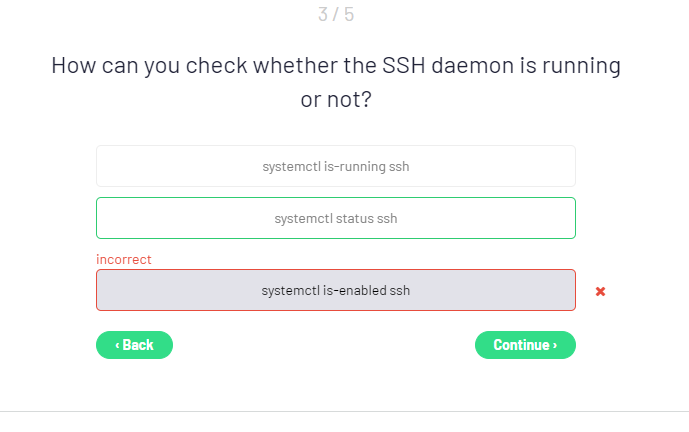
Task: Click the right chevron on Continue
Action: (555, 345)
